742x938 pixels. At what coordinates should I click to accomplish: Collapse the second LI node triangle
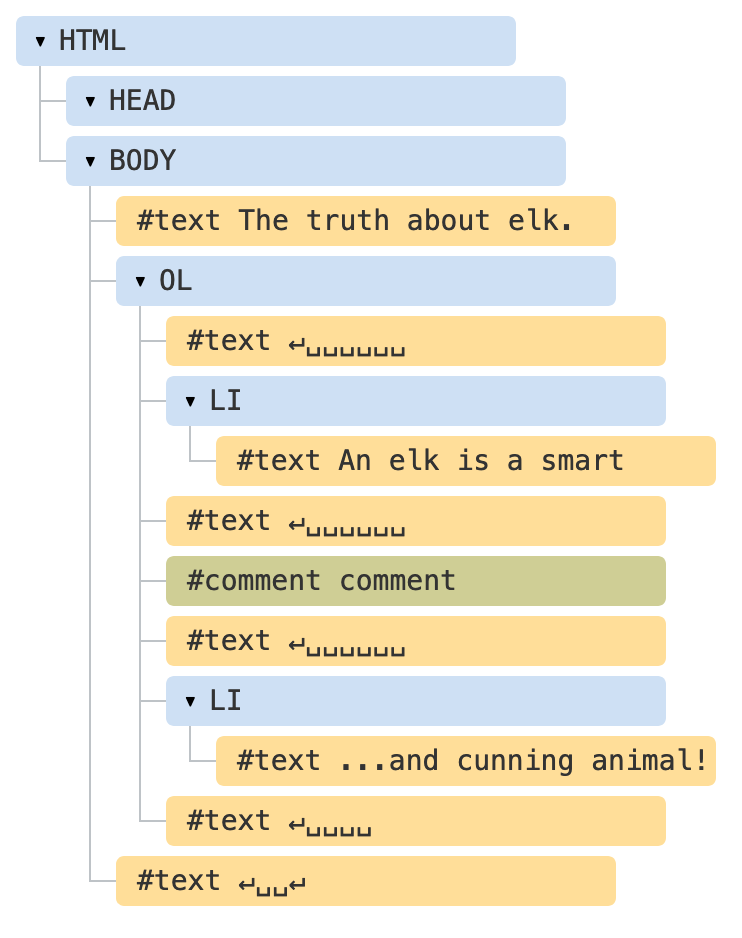[x=190, y=701]
